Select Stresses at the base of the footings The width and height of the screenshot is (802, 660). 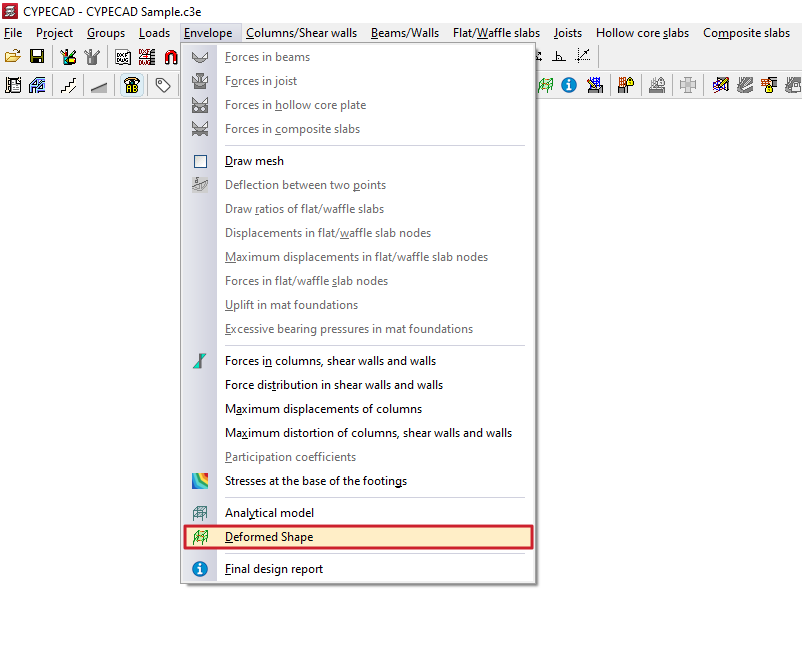(x=358, y=481)
